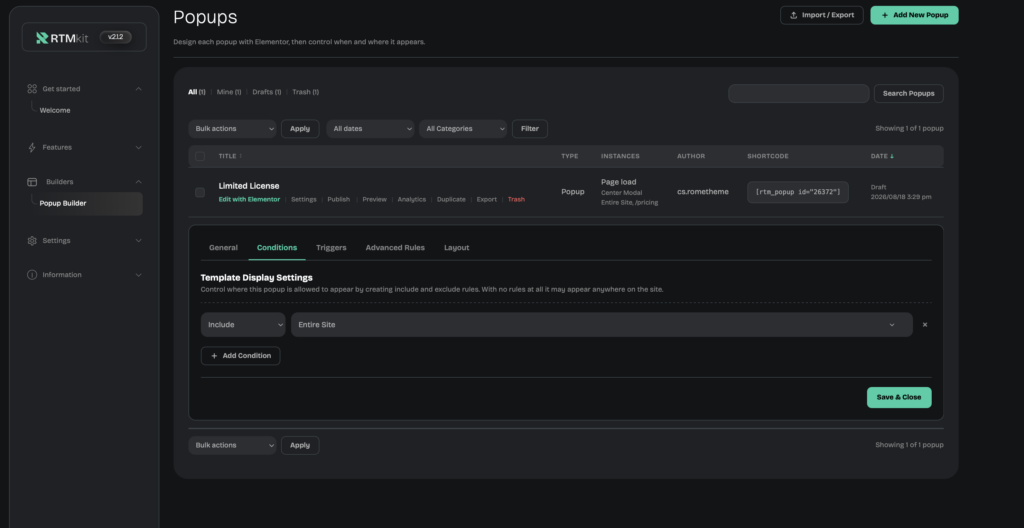Click the Publish row action
The height and width of the screenshot is (528, 1024).
(339, 199)
